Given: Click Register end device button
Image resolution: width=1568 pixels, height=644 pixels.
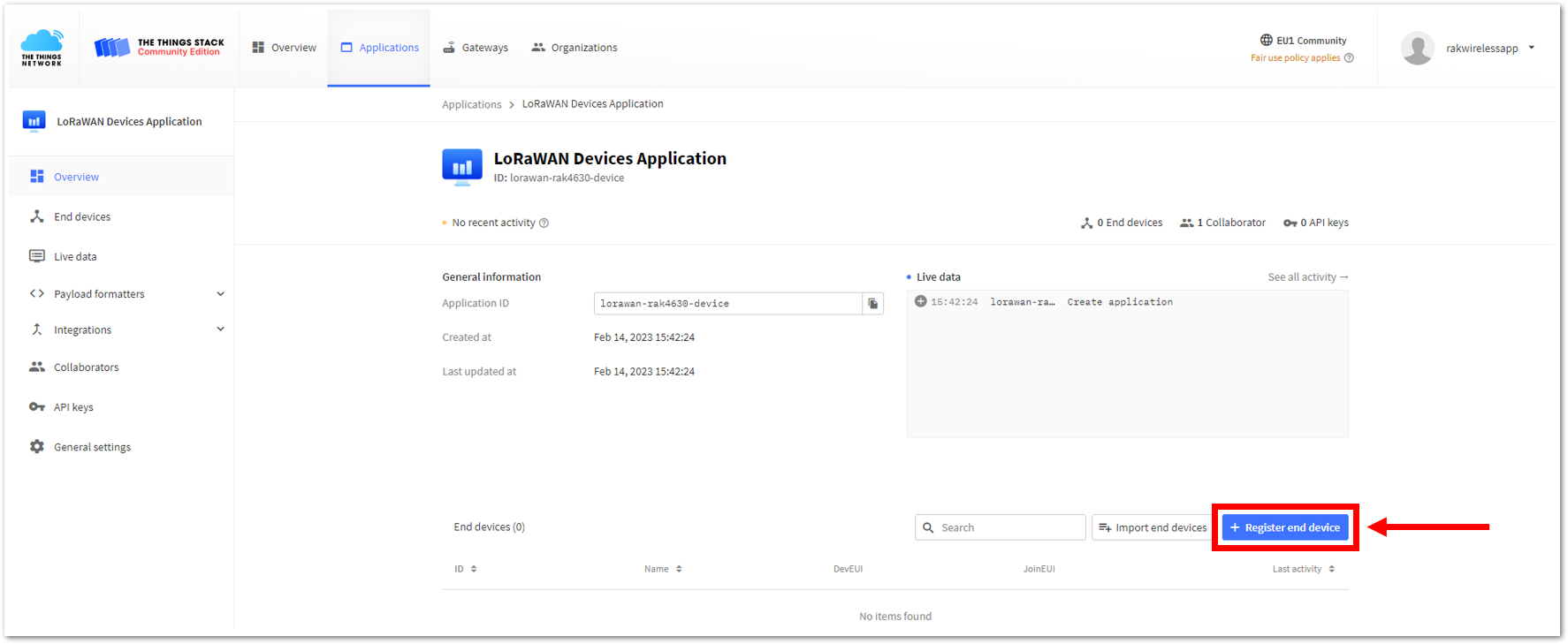Looking at the screenshot, I should click(1285, 527).
